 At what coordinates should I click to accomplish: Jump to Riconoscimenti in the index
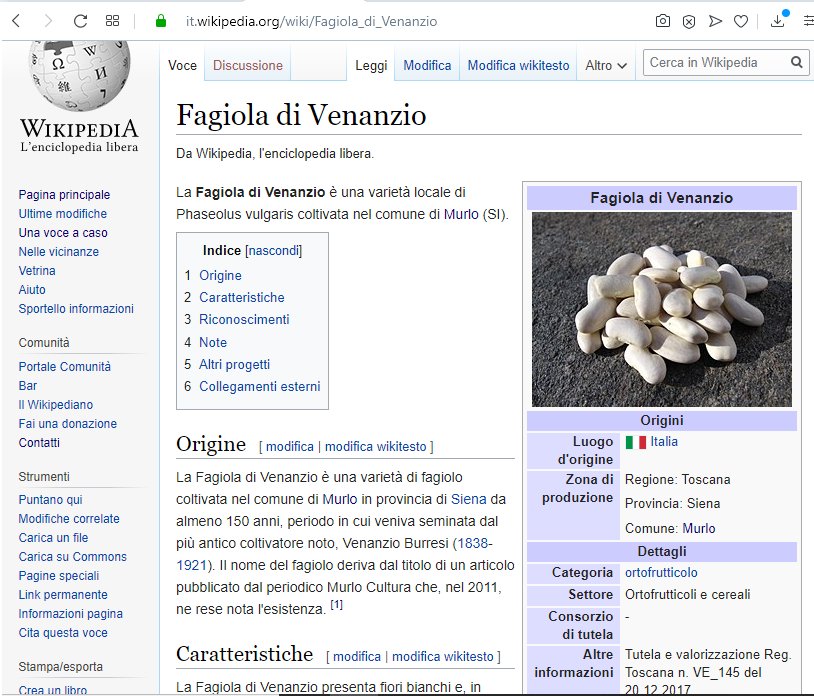click(244, 319)
